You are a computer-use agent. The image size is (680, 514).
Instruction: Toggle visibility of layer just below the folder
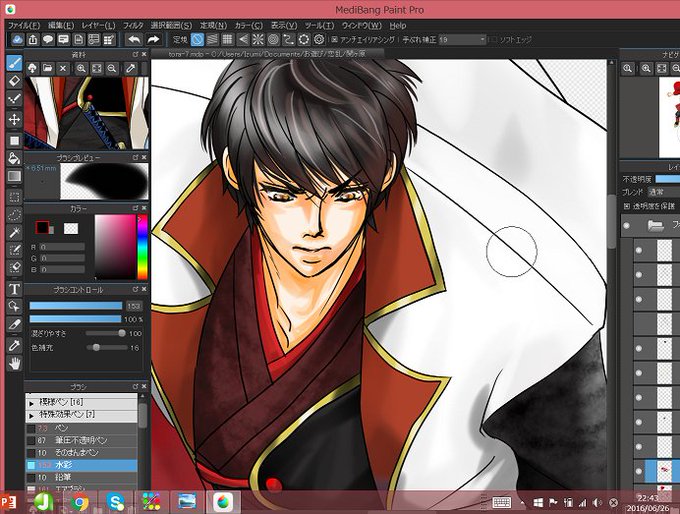coord(638,250)
